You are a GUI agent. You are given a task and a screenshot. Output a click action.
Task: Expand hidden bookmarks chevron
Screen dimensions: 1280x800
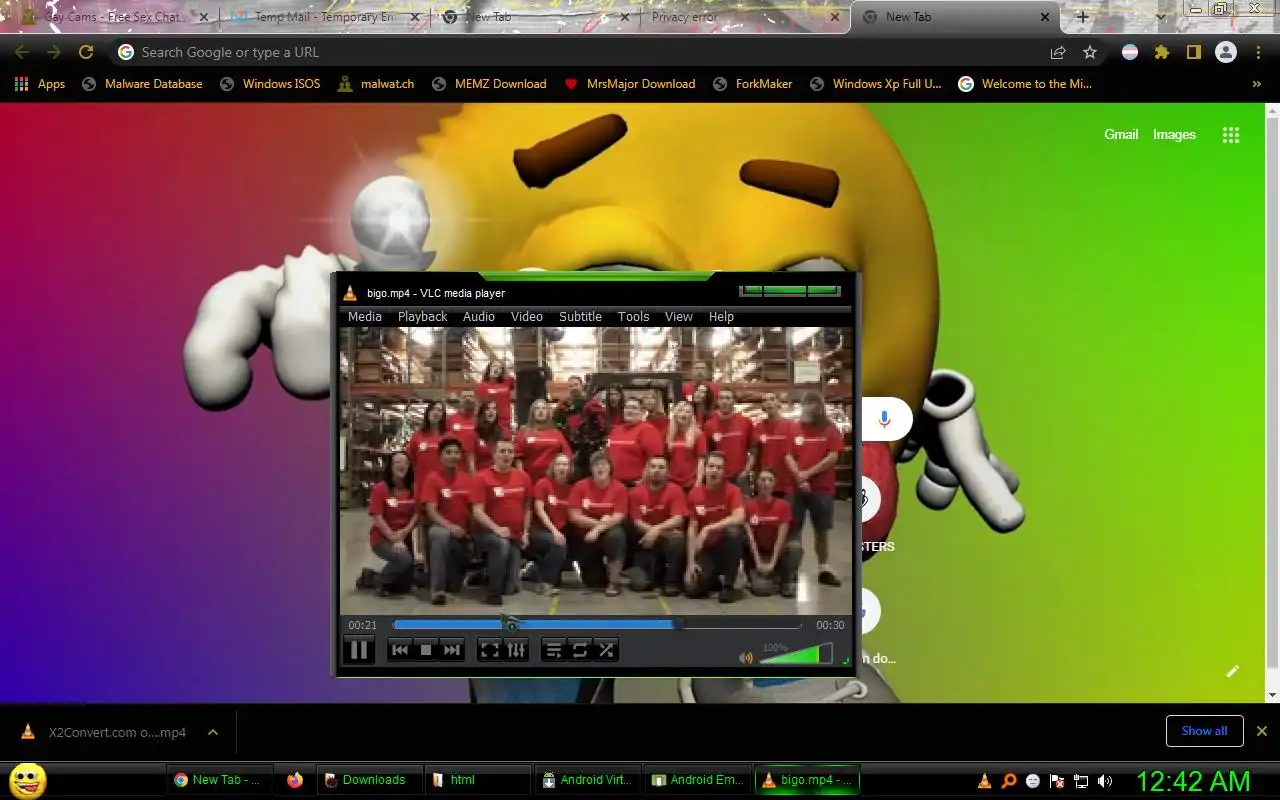coord(1256,84)
